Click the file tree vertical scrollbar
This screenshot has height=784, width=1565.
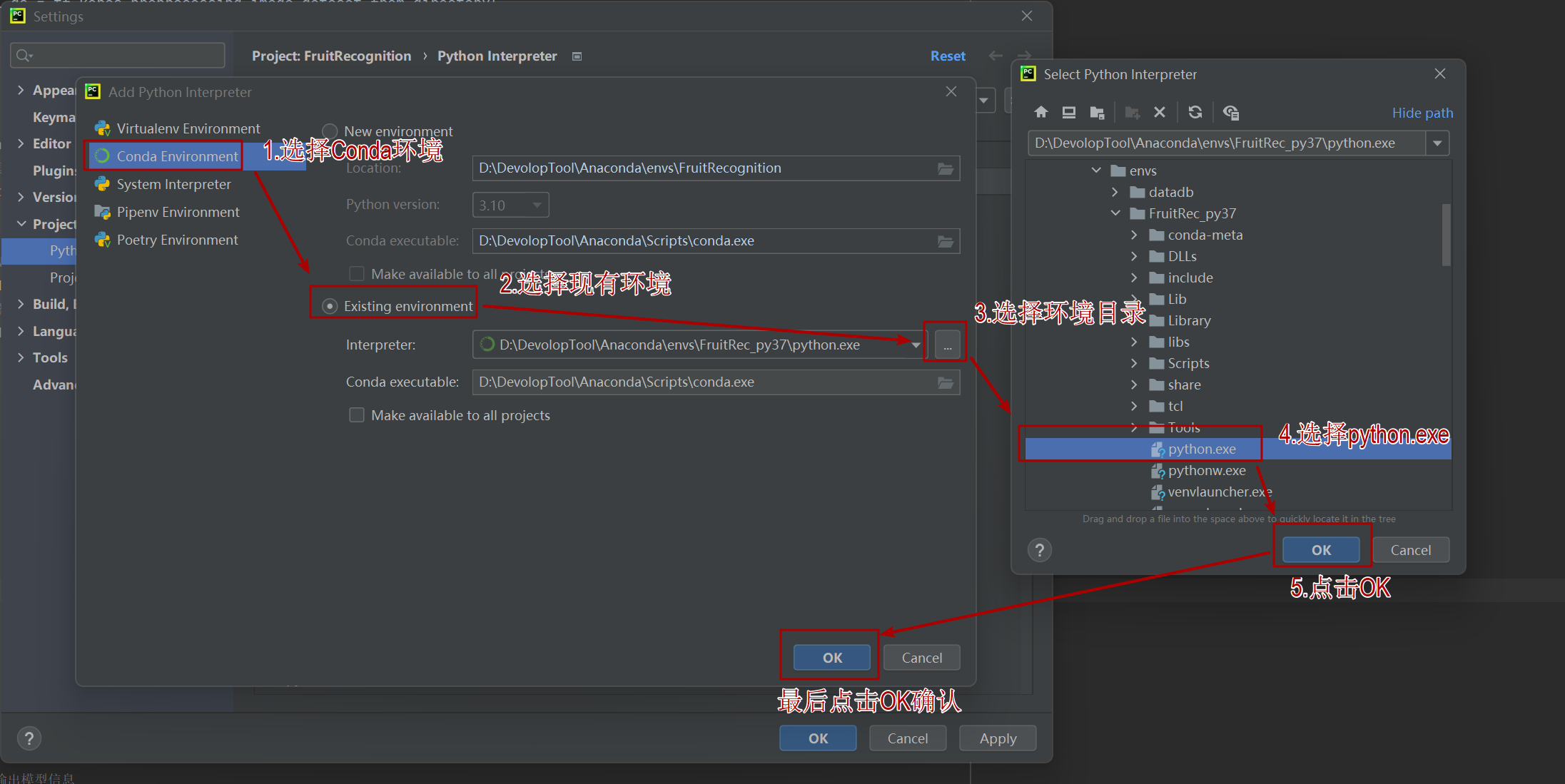tap(1446, 235)
